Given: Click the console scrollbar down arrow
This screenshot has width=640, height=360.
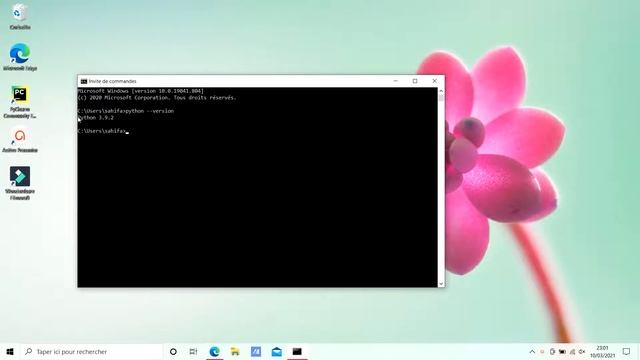Looking at the screenshot, I should [441, 284].
